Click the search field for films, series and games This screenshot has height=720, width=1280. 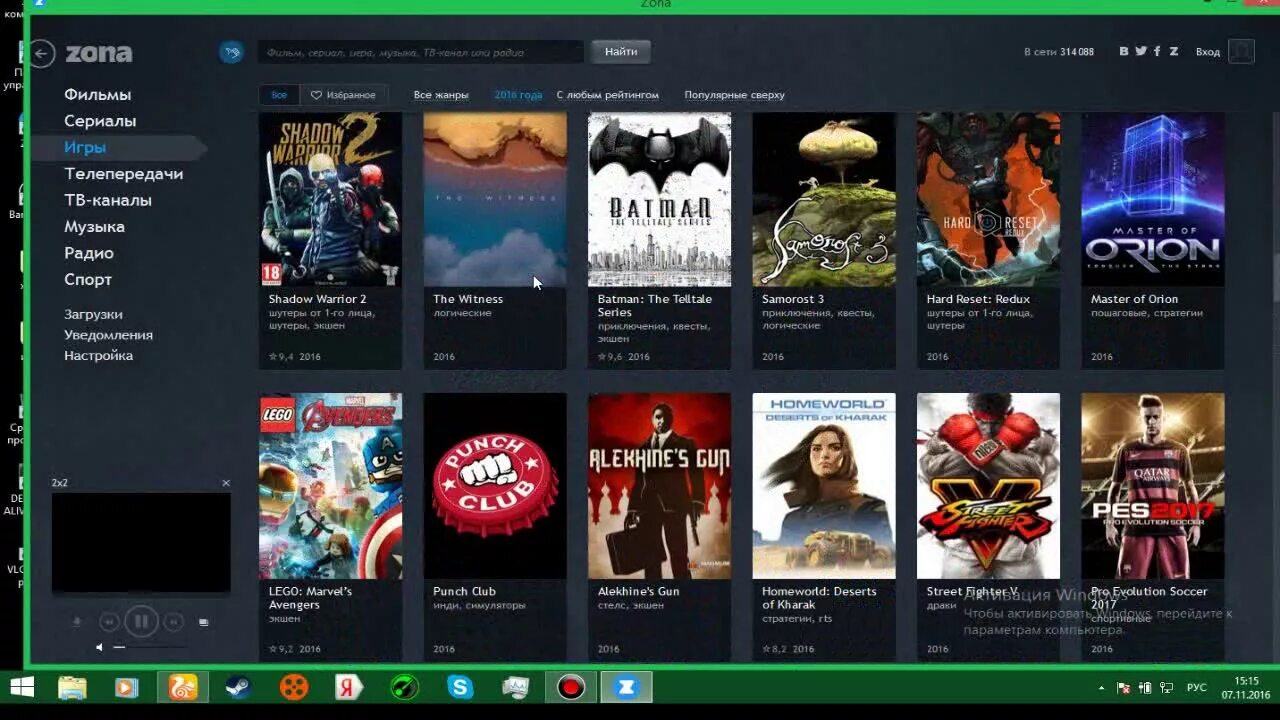tap(420, 52)
